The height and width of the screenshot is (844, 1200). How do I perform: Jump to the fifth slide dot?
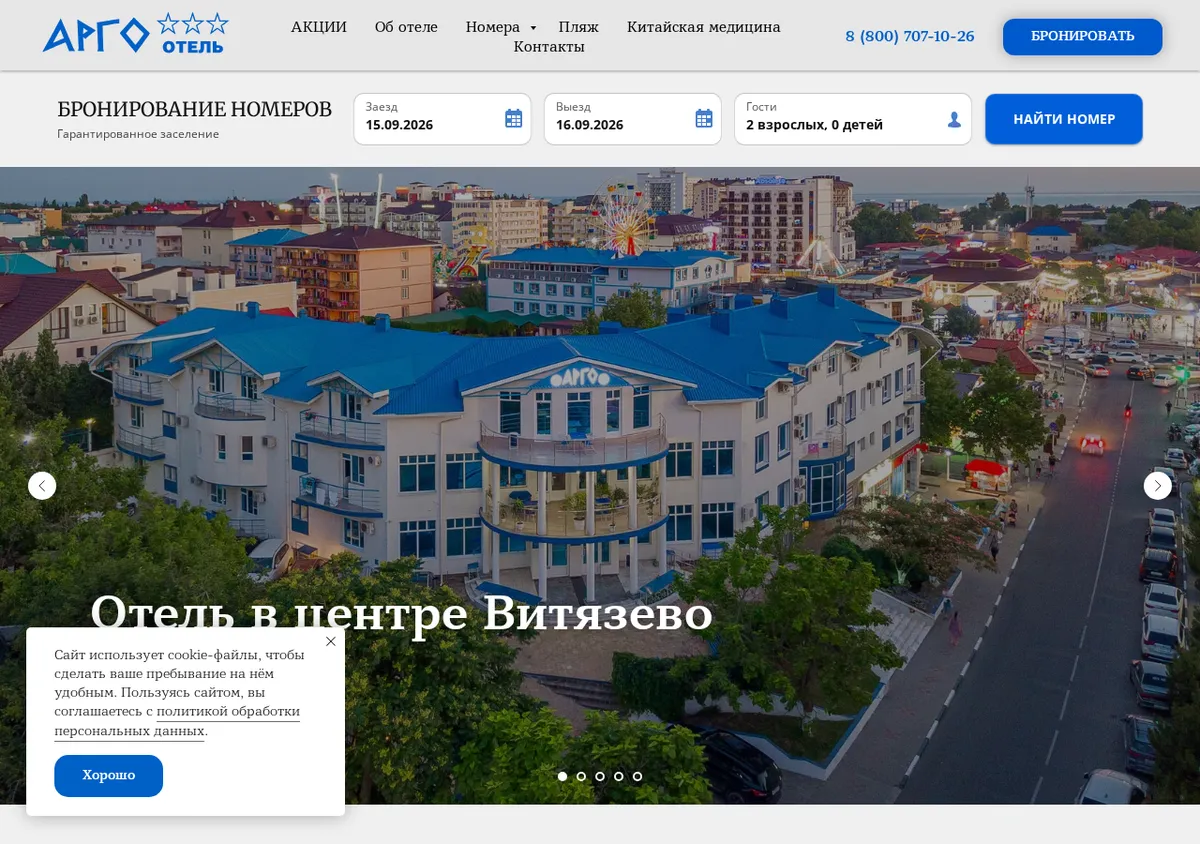[x=637, y=776]
